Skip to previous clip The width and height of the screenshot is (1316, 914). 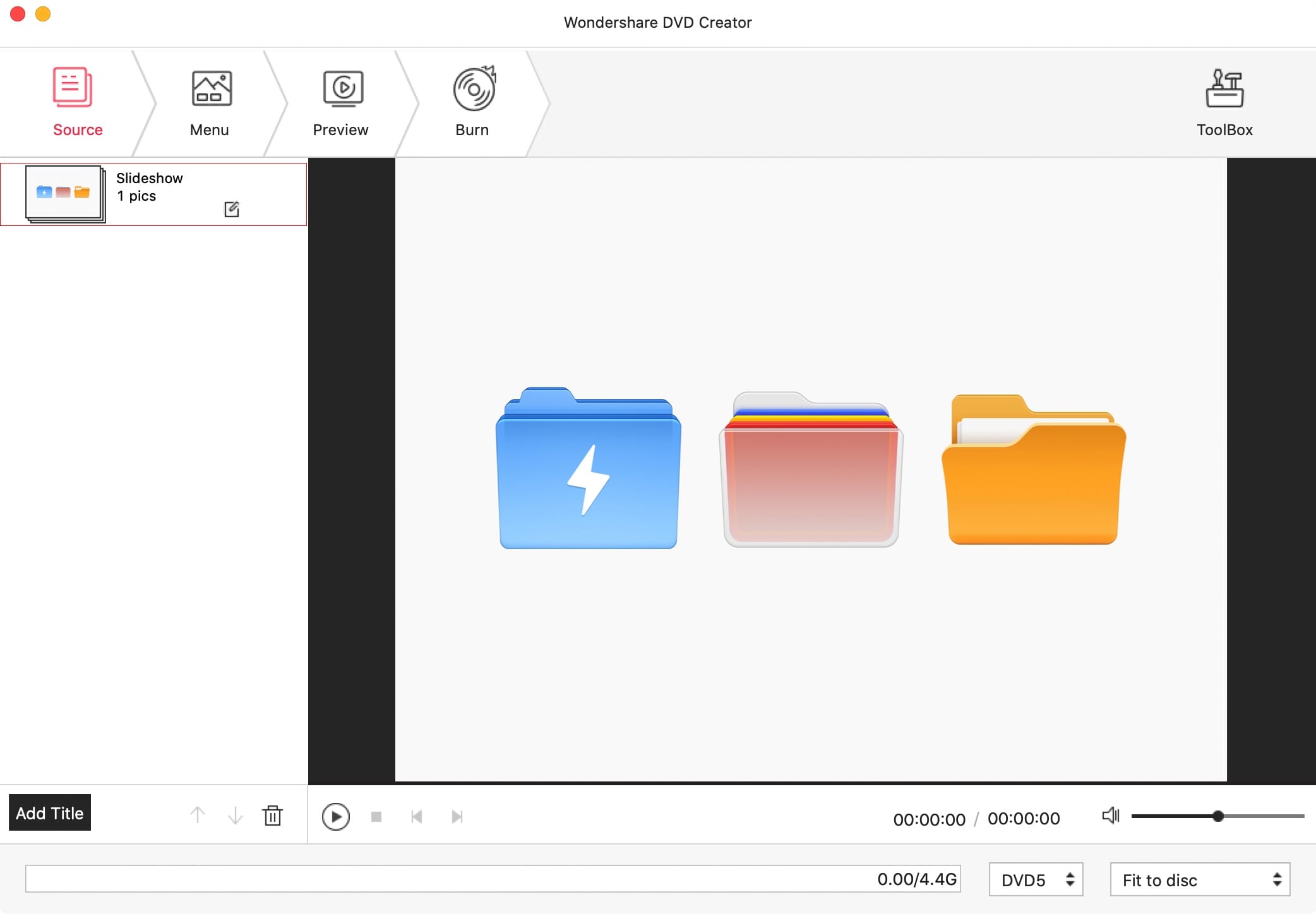pos(417,817)
